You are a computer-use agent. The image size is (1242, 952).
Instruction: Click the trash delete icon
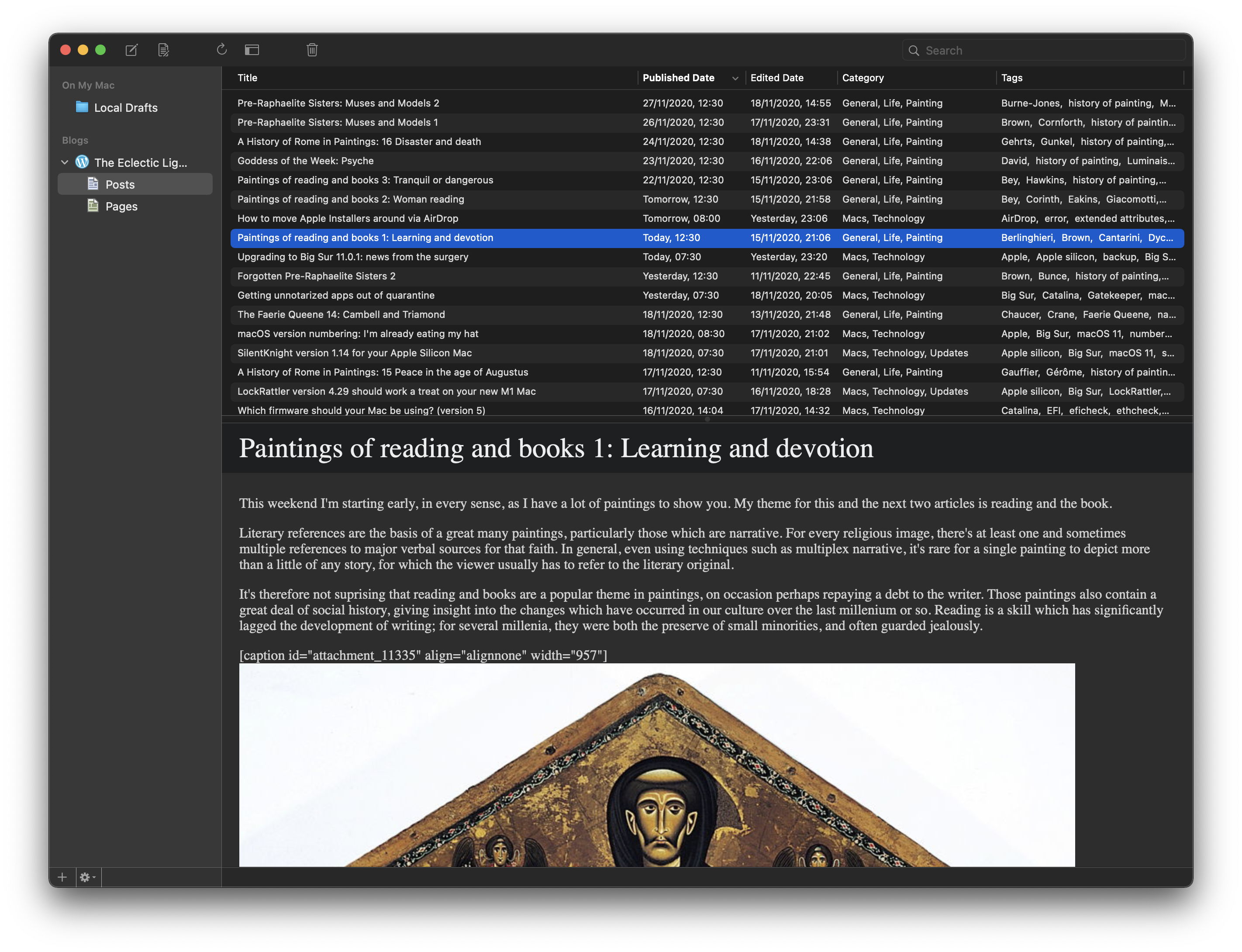tap(312, 50)
